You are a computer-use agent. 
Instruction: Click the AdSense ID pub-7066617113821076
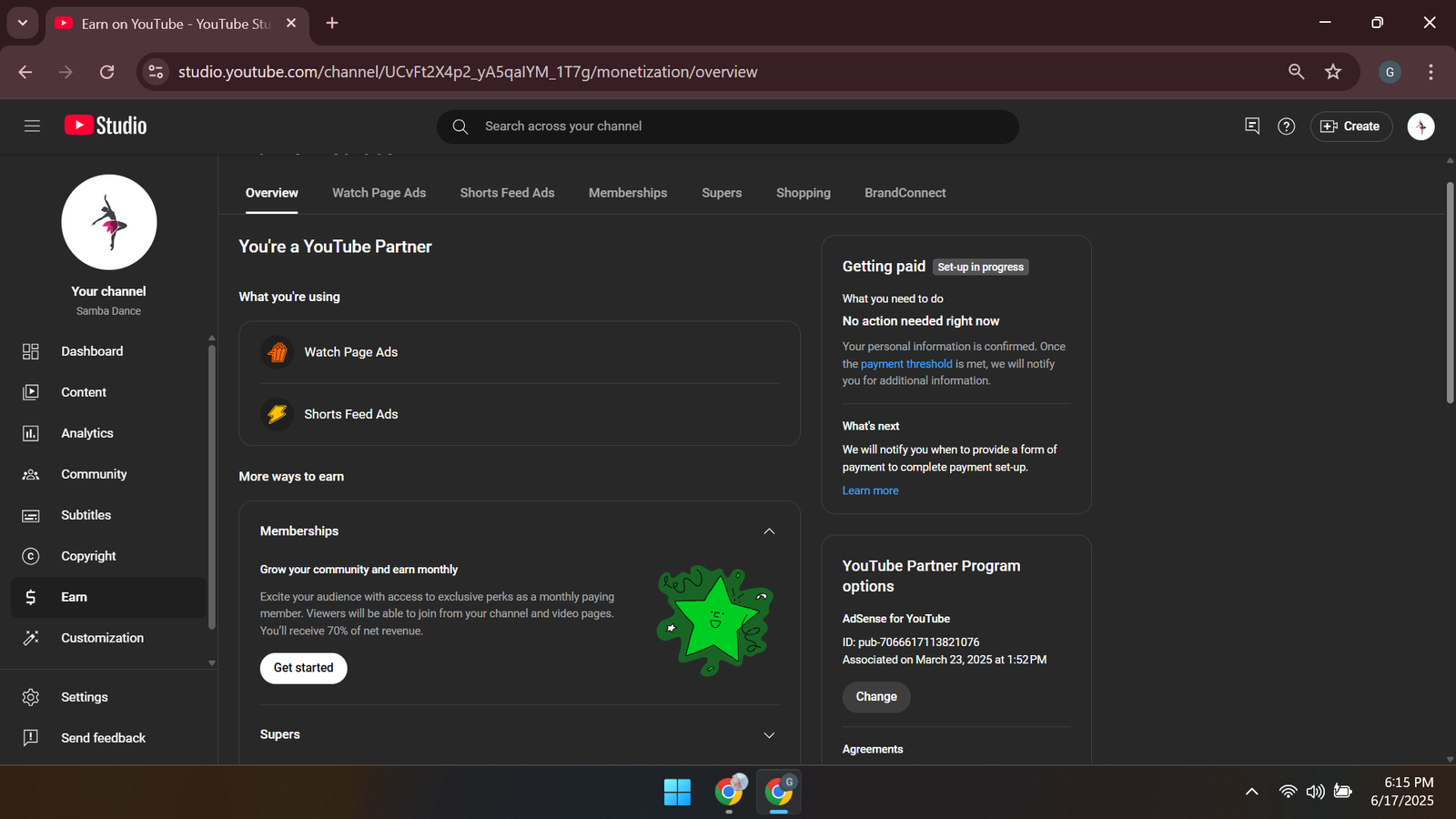(911, 642)
